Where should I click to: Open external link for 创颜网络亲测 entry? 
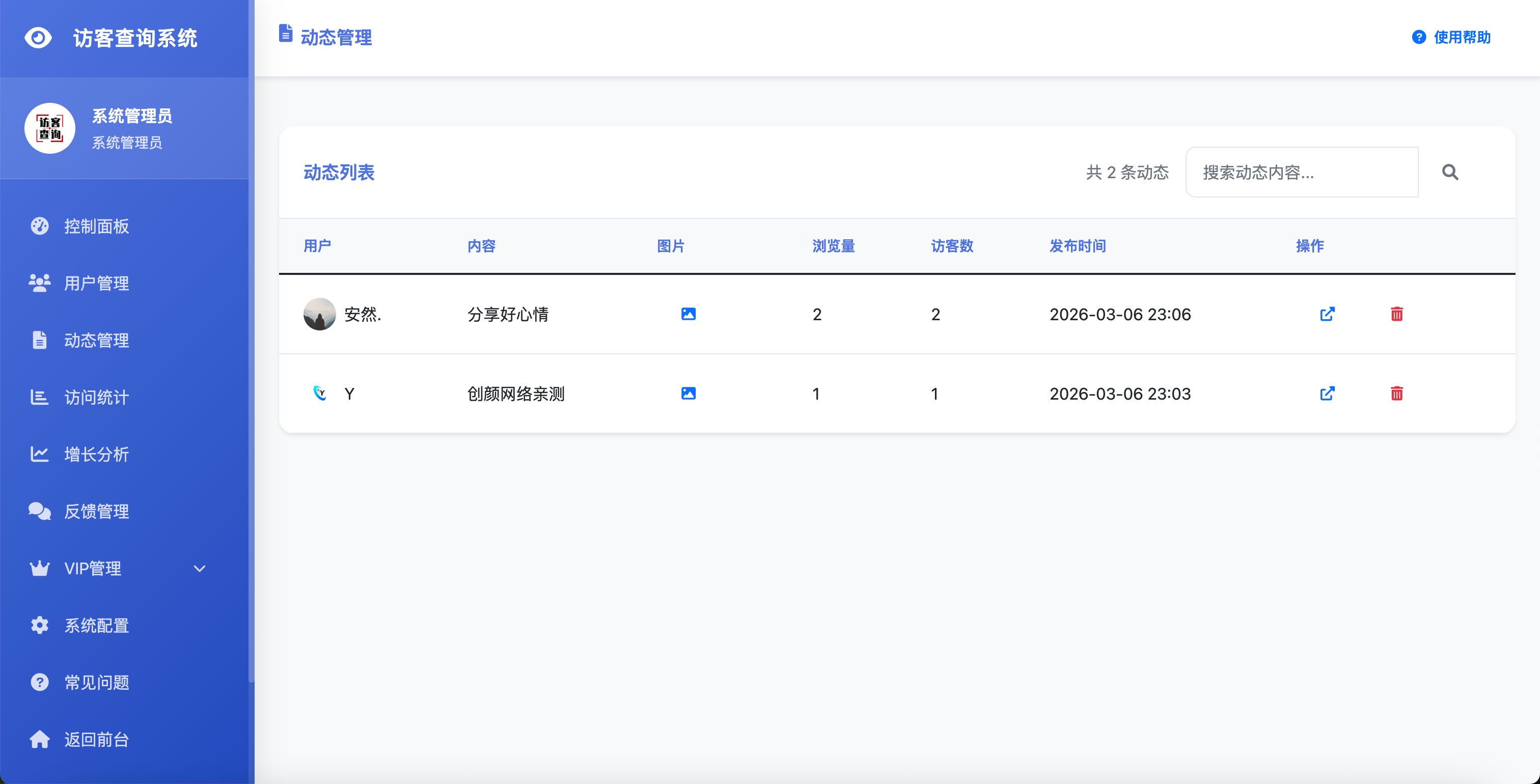tap(1327, 393)
